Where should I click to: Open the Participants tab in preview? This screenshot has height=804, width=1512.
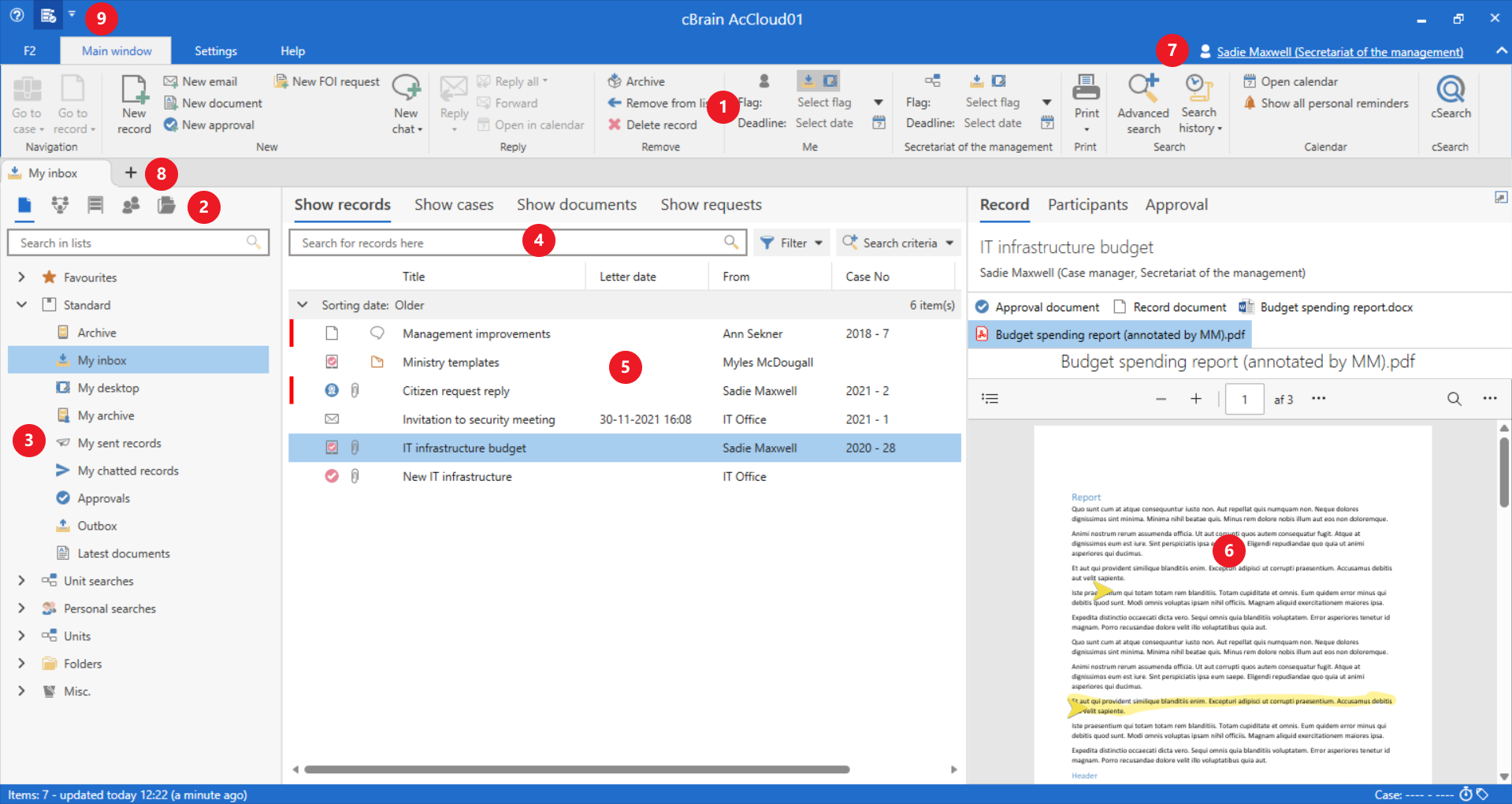[x=1087, y=205]
